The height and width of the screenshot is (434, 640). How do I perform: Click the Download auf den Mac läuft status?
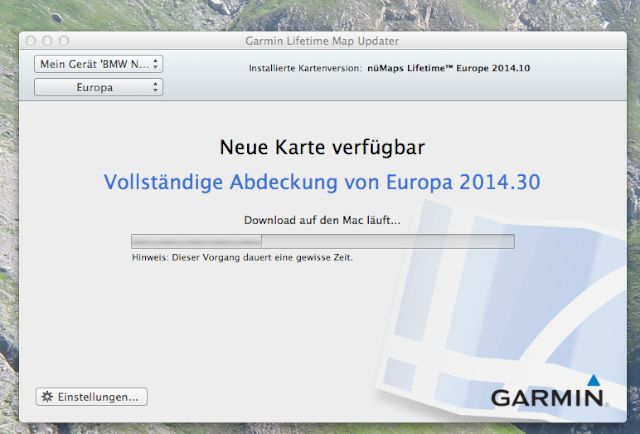321,220
